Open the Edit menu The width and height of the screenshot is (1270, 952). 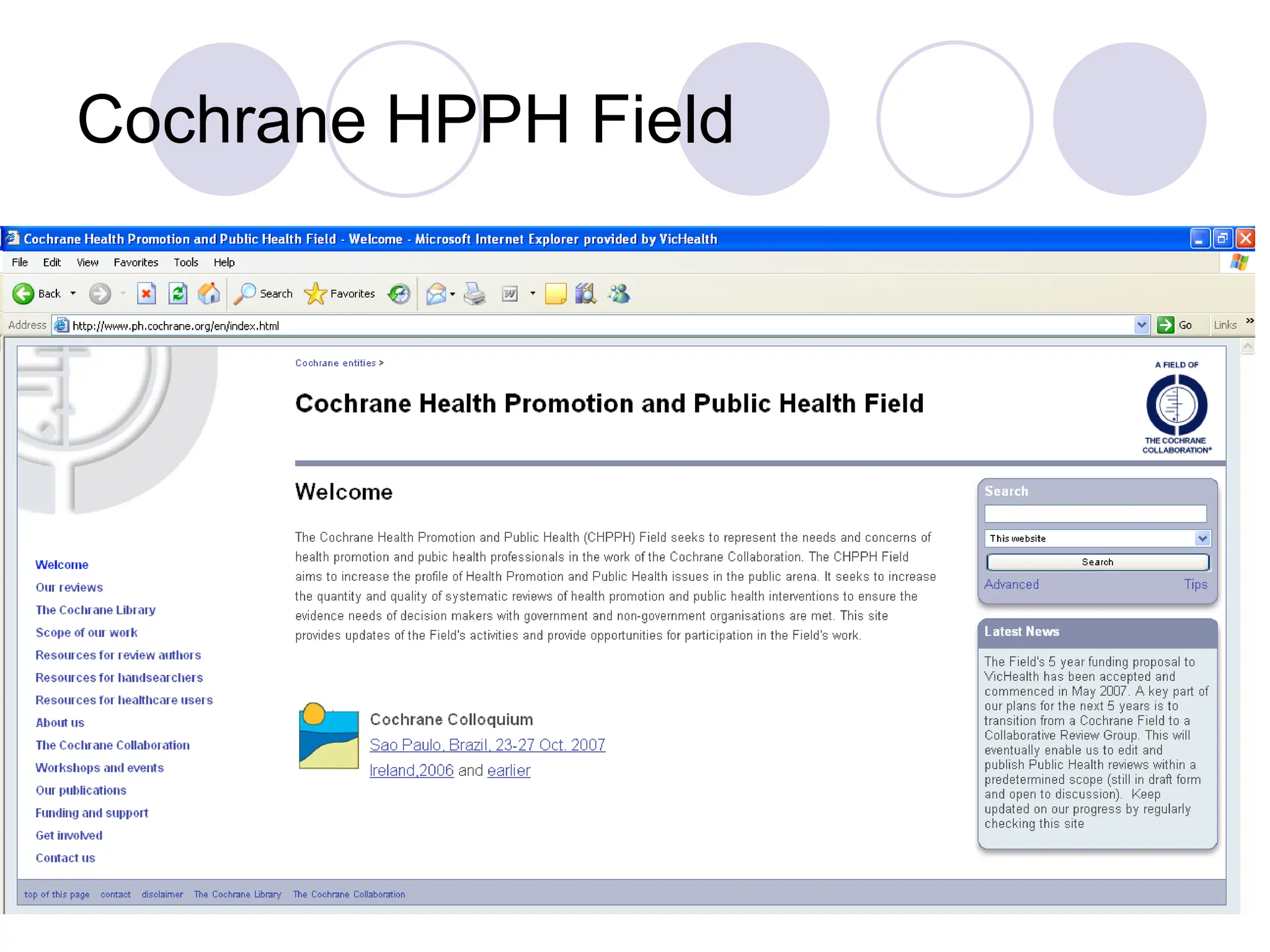[51, 262]
